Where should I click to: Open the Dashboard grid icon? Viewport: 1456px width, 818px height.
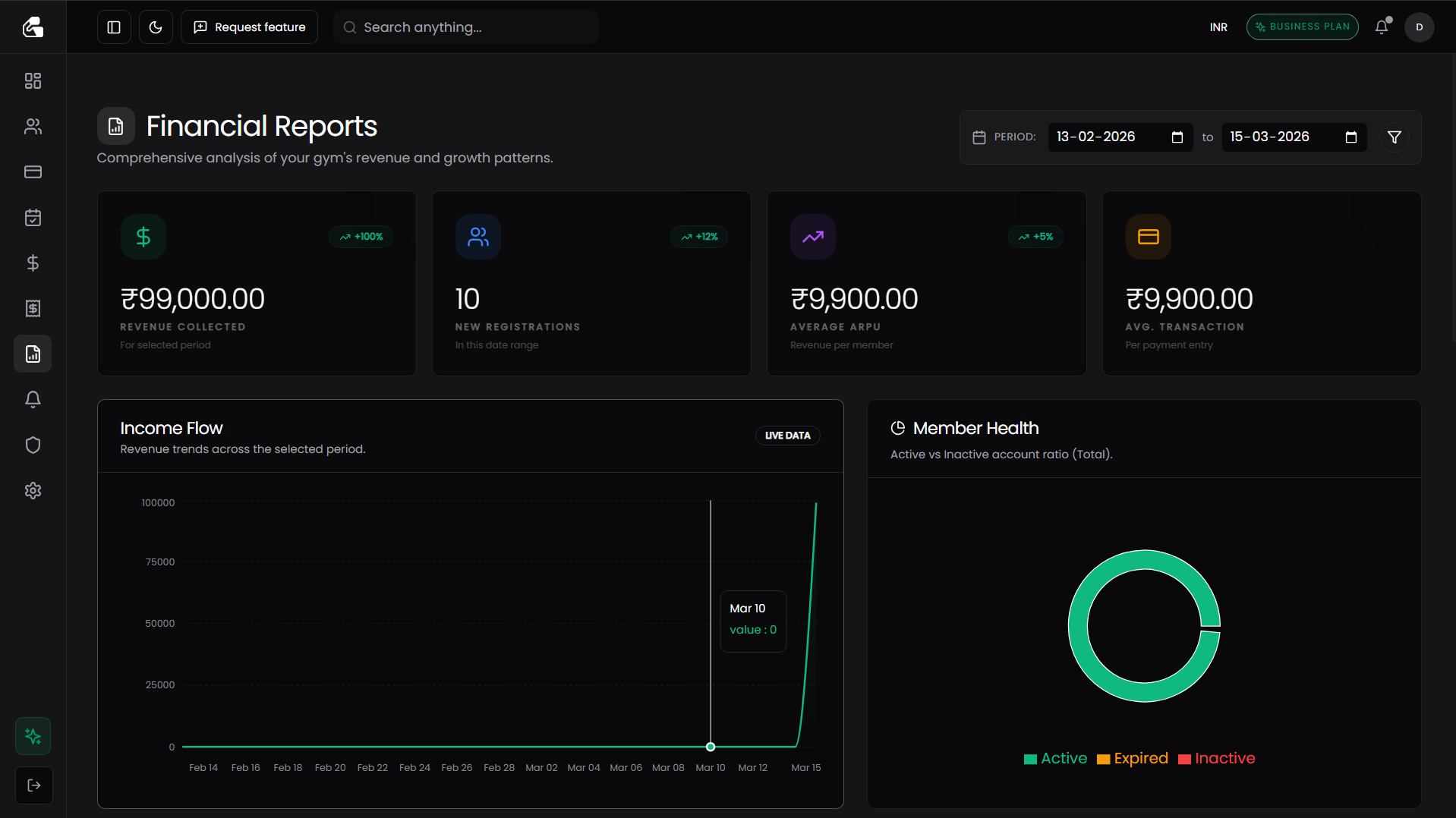pos(33,81)
